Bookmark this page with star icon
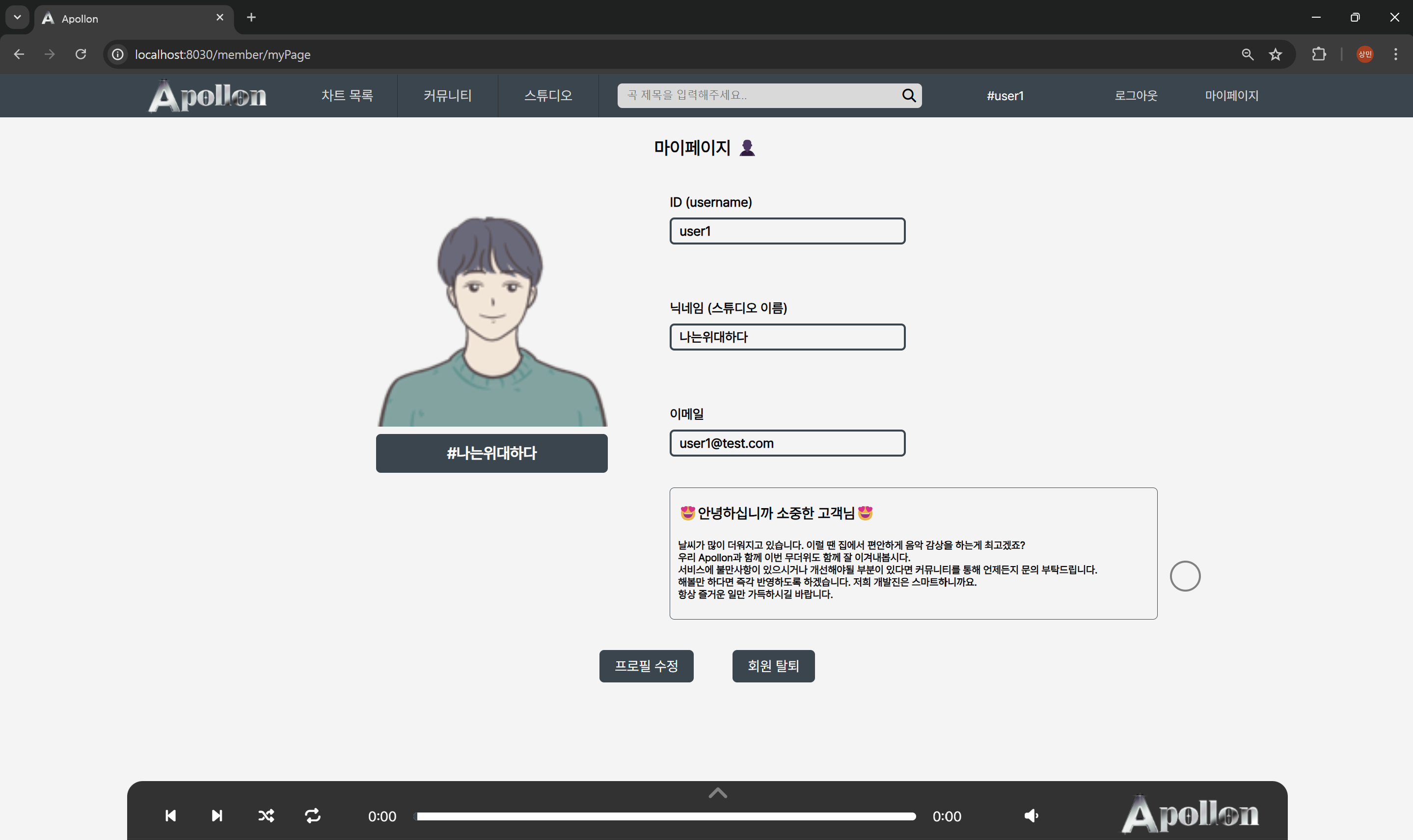The width and height of the screenshot is (1413, 840). tap(1275, 54)
